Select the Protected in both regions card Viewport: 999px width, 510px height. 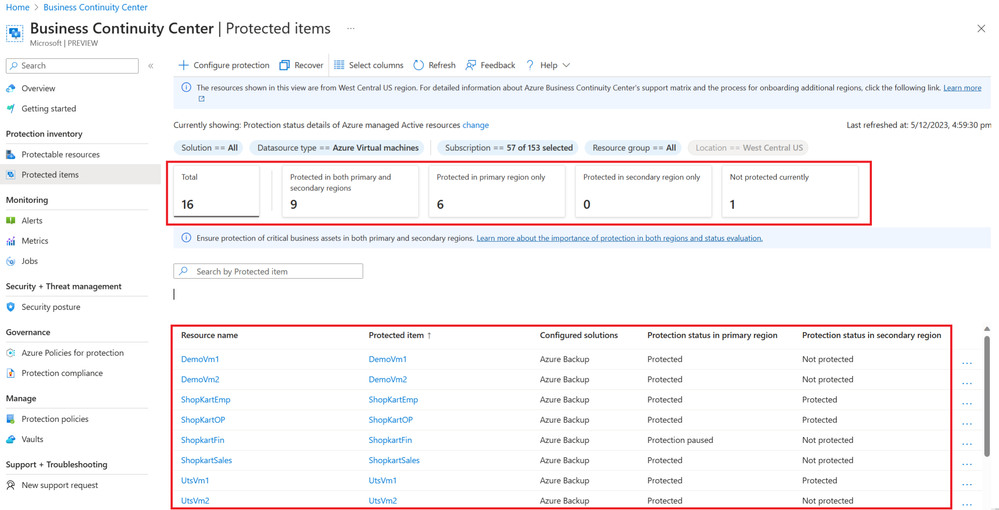[x=350, y=191]
